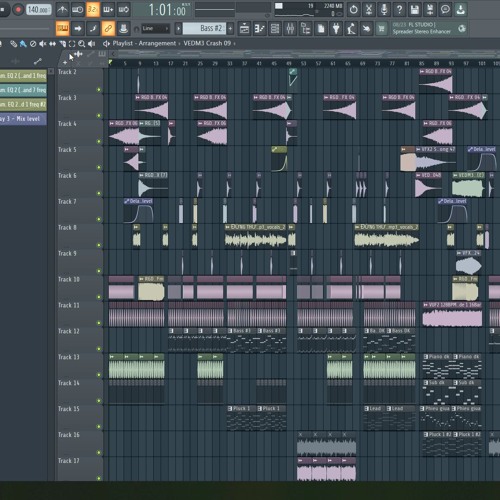Mute Track 2 with its green light
Screen dimensions: 500x500
pyautogui.click(x=99, y=90)
